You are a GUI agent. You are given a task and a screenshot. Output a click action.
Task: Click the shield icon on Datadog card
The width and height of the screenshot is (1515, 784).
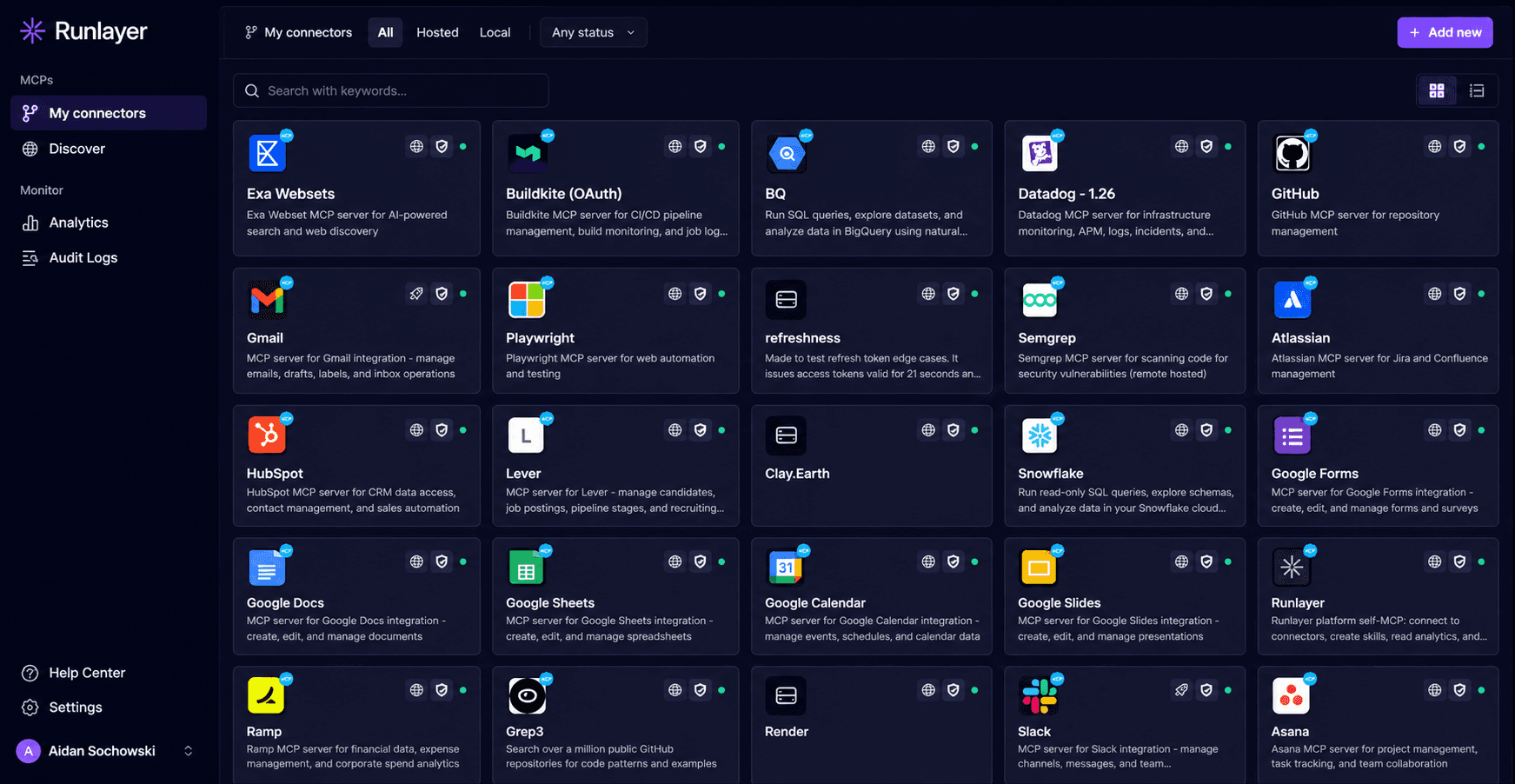1206,147
